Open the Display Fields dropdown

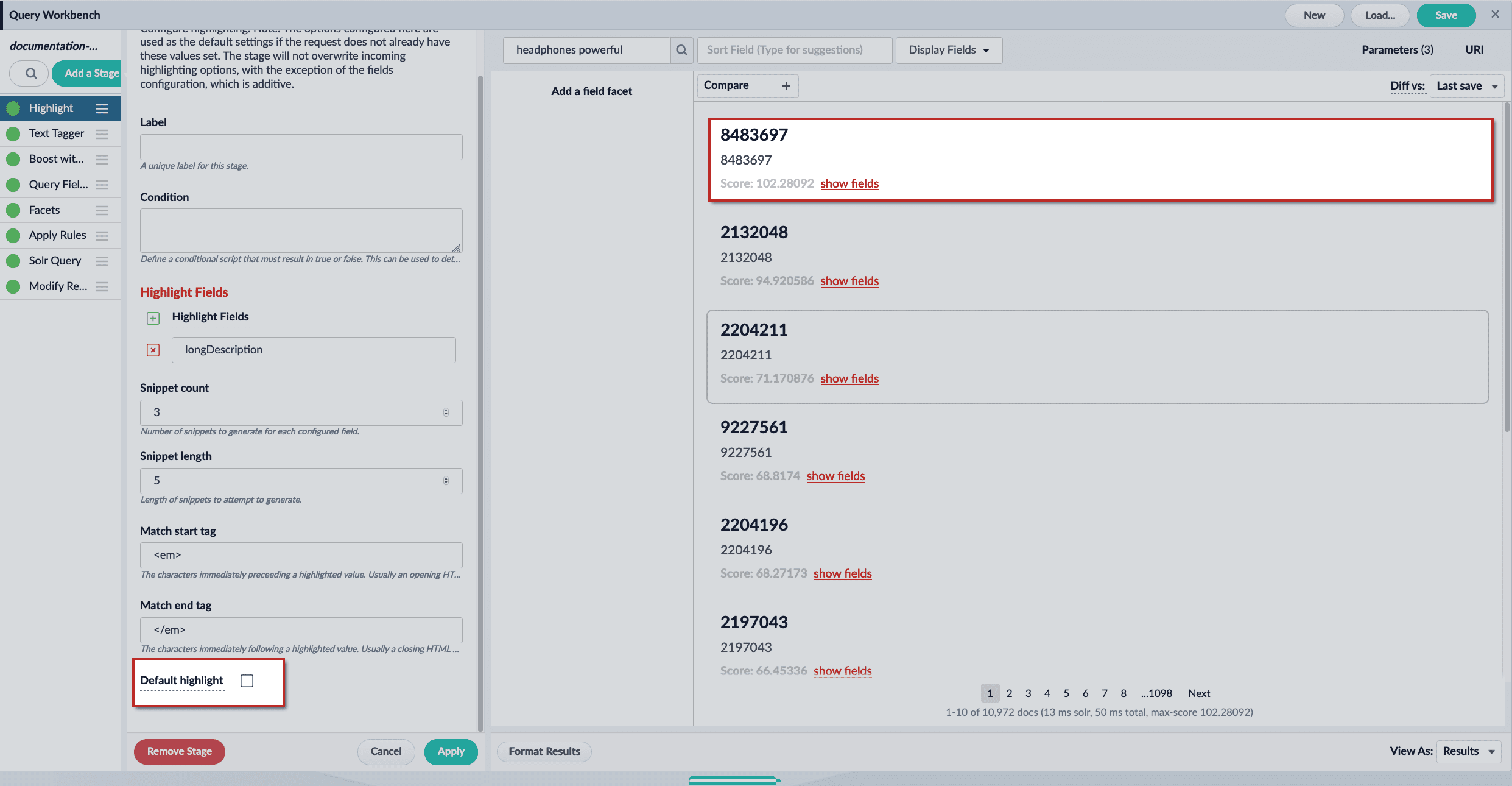[x=948, y=50]
